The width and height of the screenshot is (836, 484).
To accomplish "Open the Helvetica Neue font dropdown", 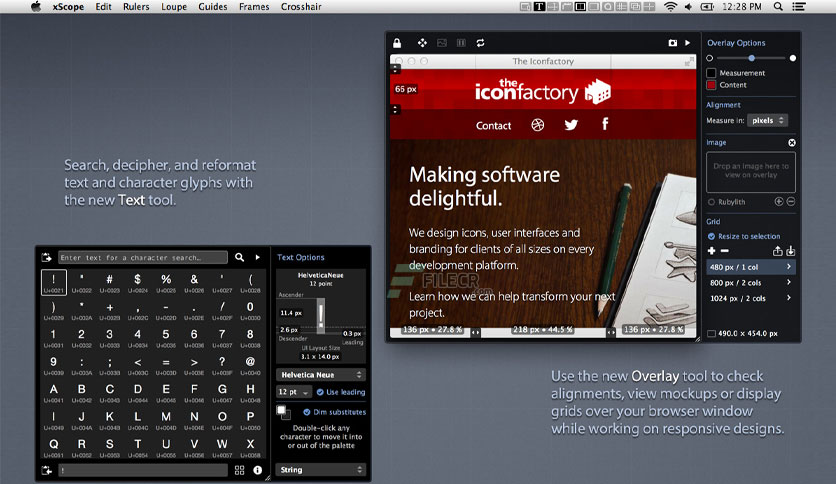I will 320,375.
